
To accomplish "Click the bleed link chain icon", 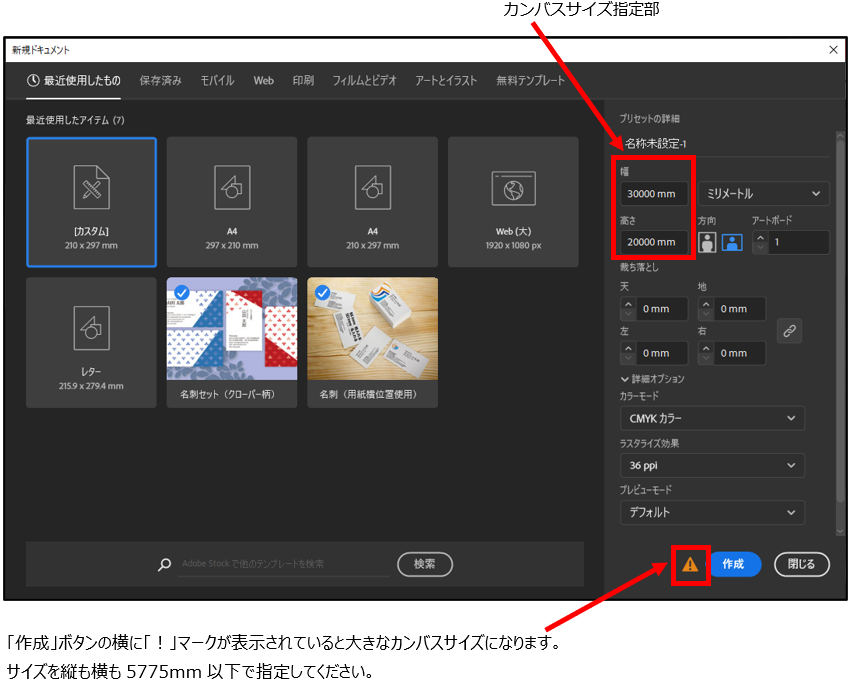I will click(789, 331).
